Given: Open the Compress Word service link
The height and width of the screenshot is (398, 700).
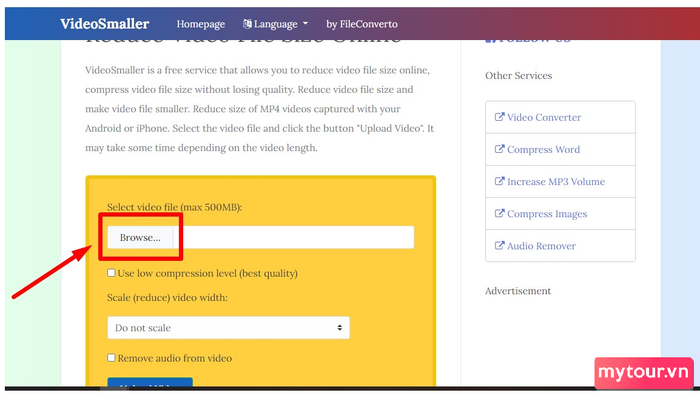Looking at the screenshot, I should 543,149.
